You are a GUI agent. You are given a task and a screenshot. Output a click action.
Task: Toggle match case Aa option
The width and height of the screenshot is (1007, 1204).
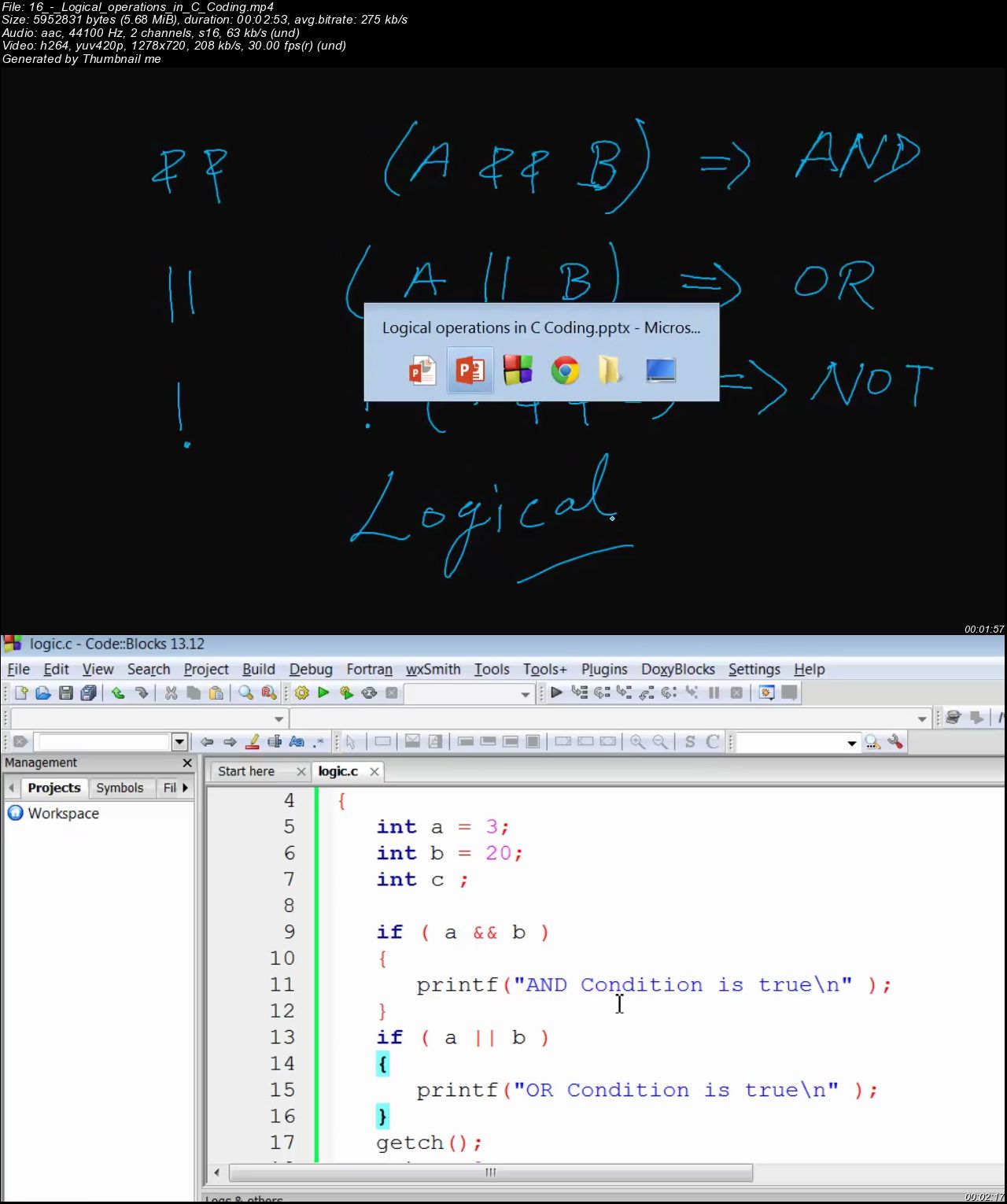[x=297, y=742]
